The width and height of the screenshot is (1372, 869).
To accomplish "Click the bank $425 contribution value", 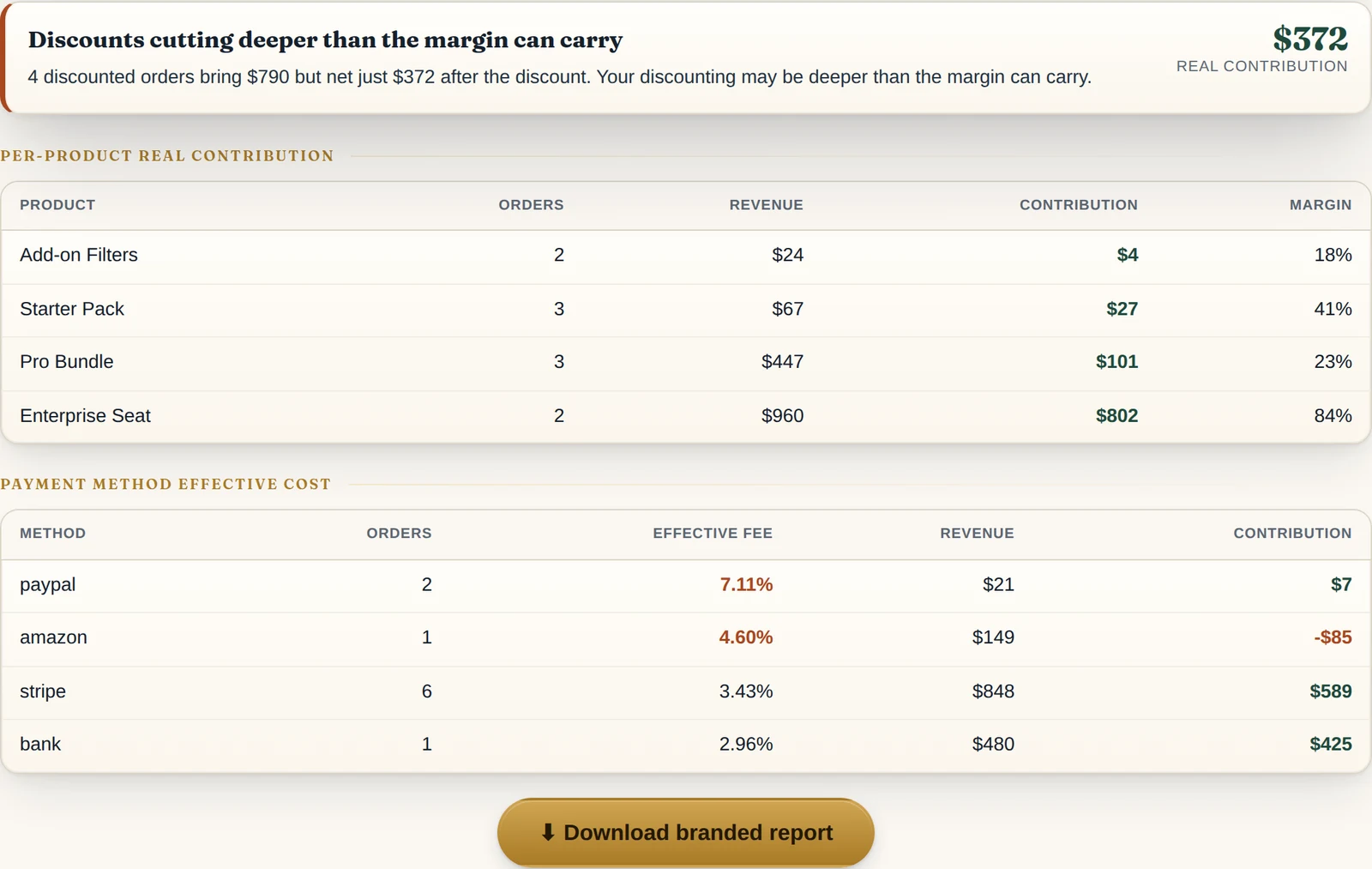I will click(1331, 744).
